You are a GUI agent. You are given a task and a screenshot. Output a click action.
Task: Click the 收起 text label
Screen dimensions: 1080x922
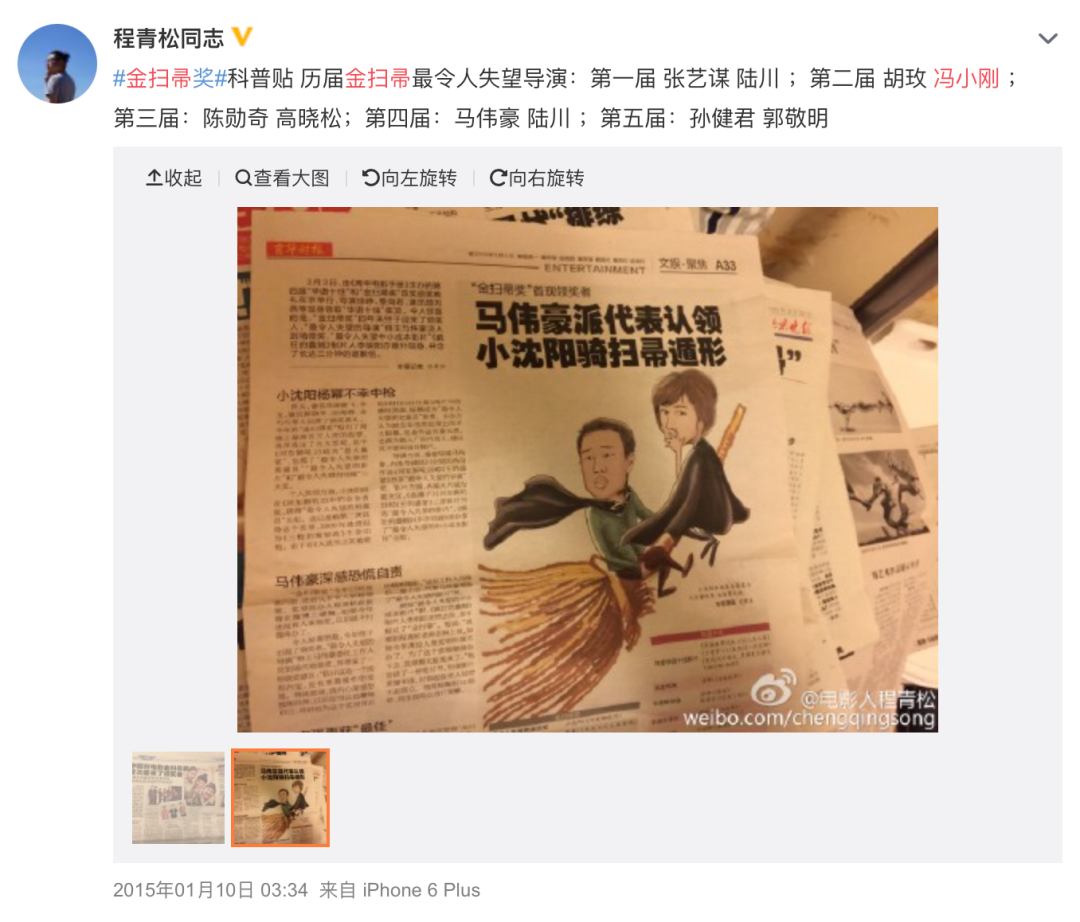[183, 178]
